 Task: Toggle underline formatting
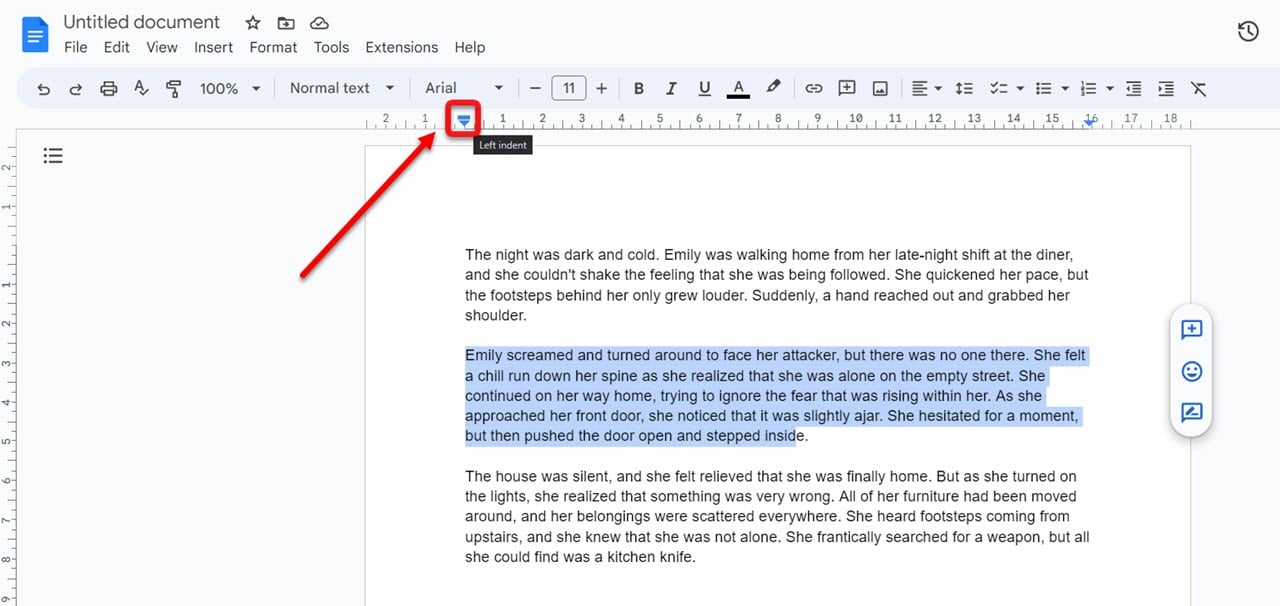pyautogui.click(x=704, y=88)
